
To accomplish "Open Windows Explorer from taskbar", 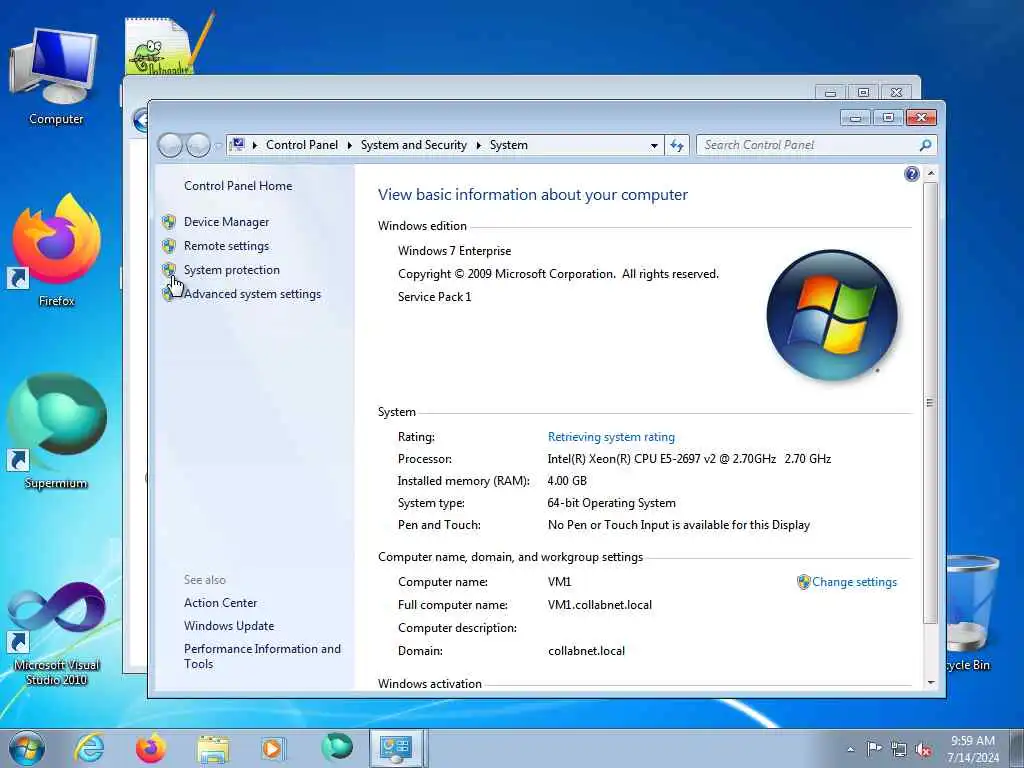I will coord(213,749).
